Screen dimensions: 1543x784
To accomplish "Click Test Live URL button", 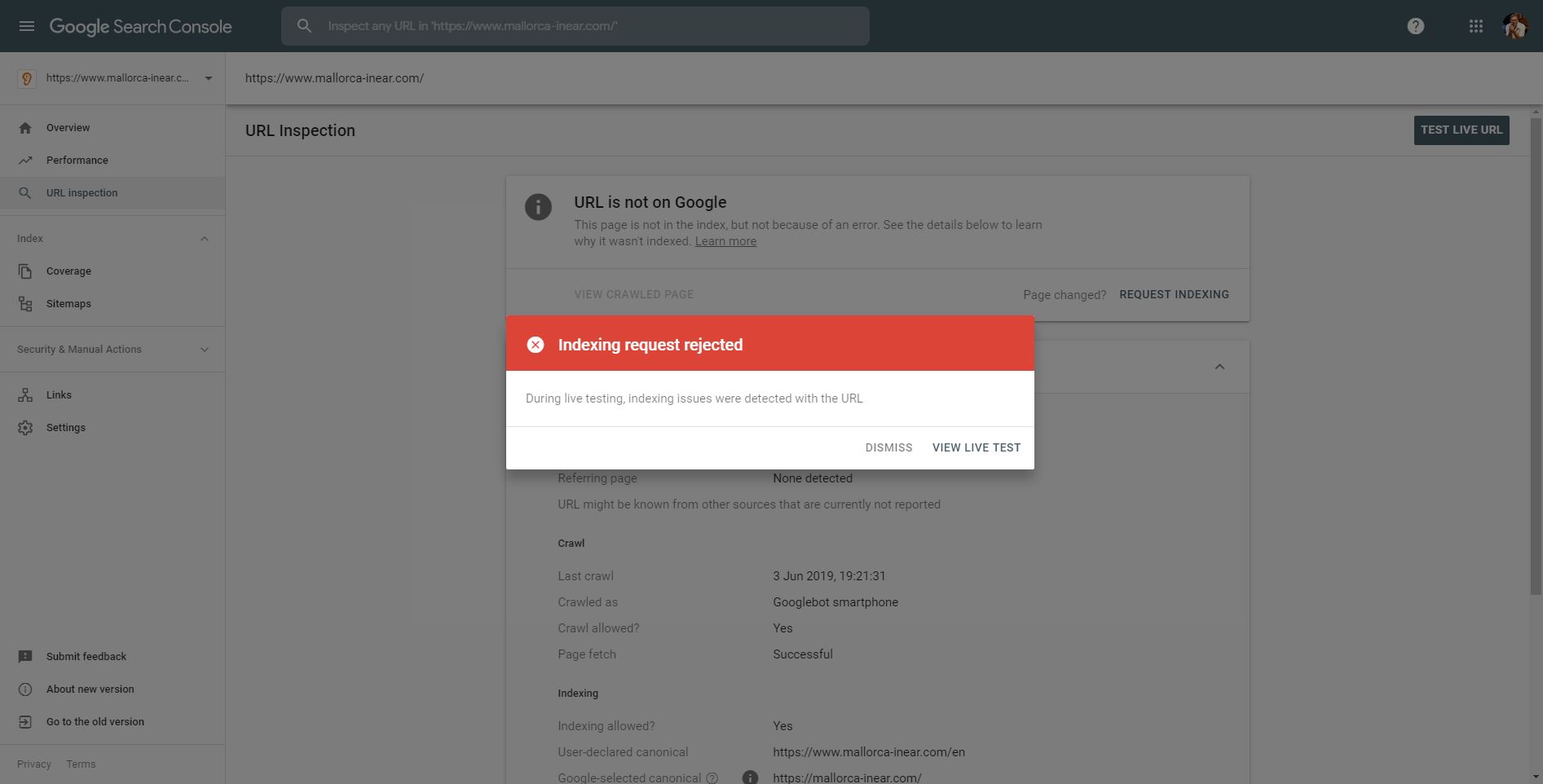I will [1461, 130].
